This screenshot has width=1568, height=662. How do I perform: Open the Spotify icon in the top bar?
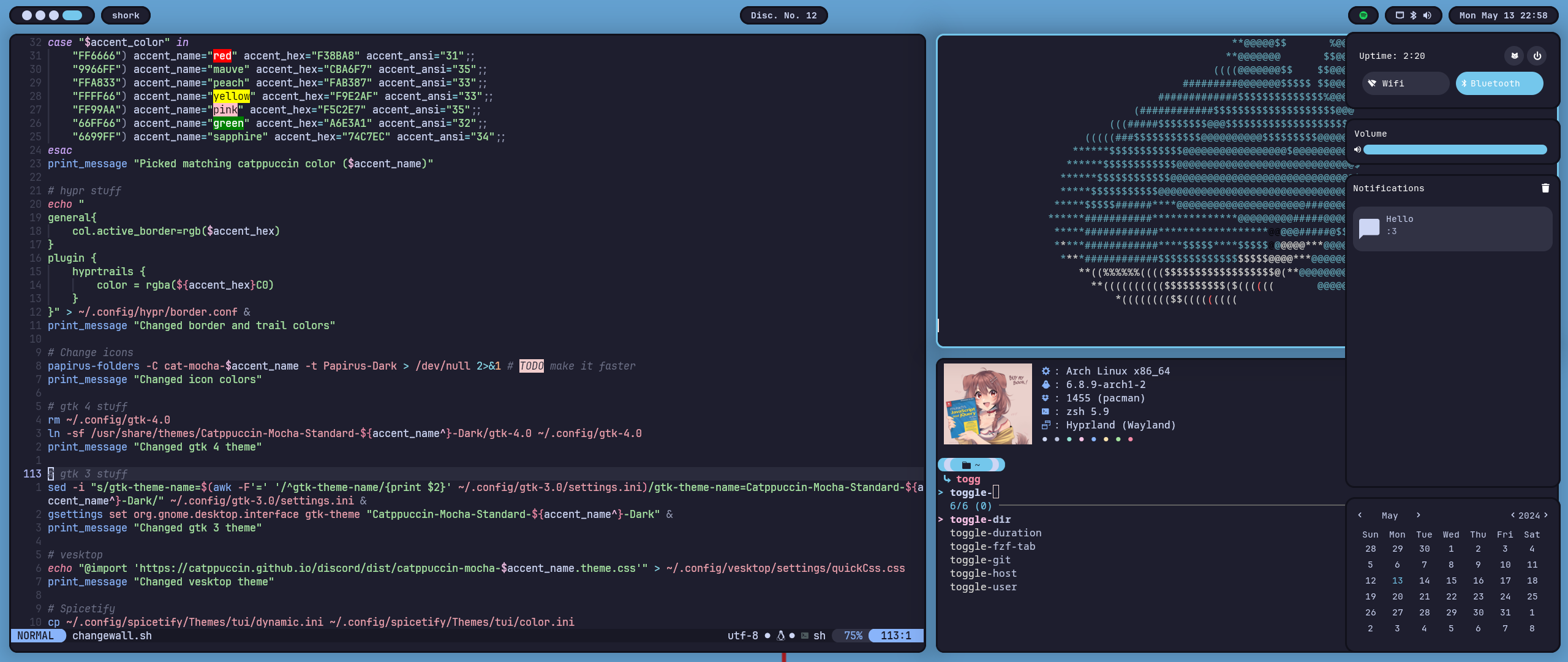(x=1363, y=15)
